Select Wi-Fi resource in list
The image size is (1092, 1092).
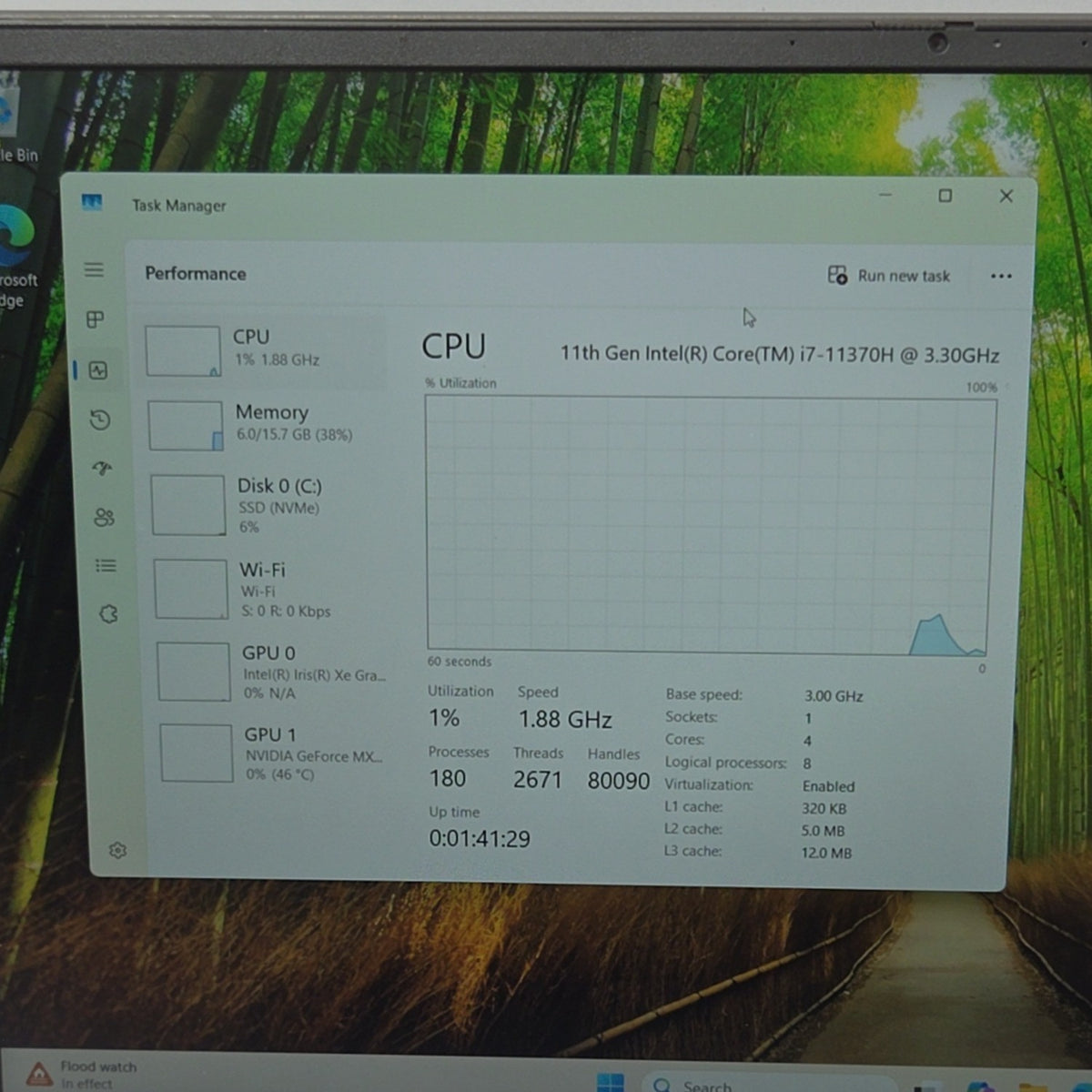269,589
